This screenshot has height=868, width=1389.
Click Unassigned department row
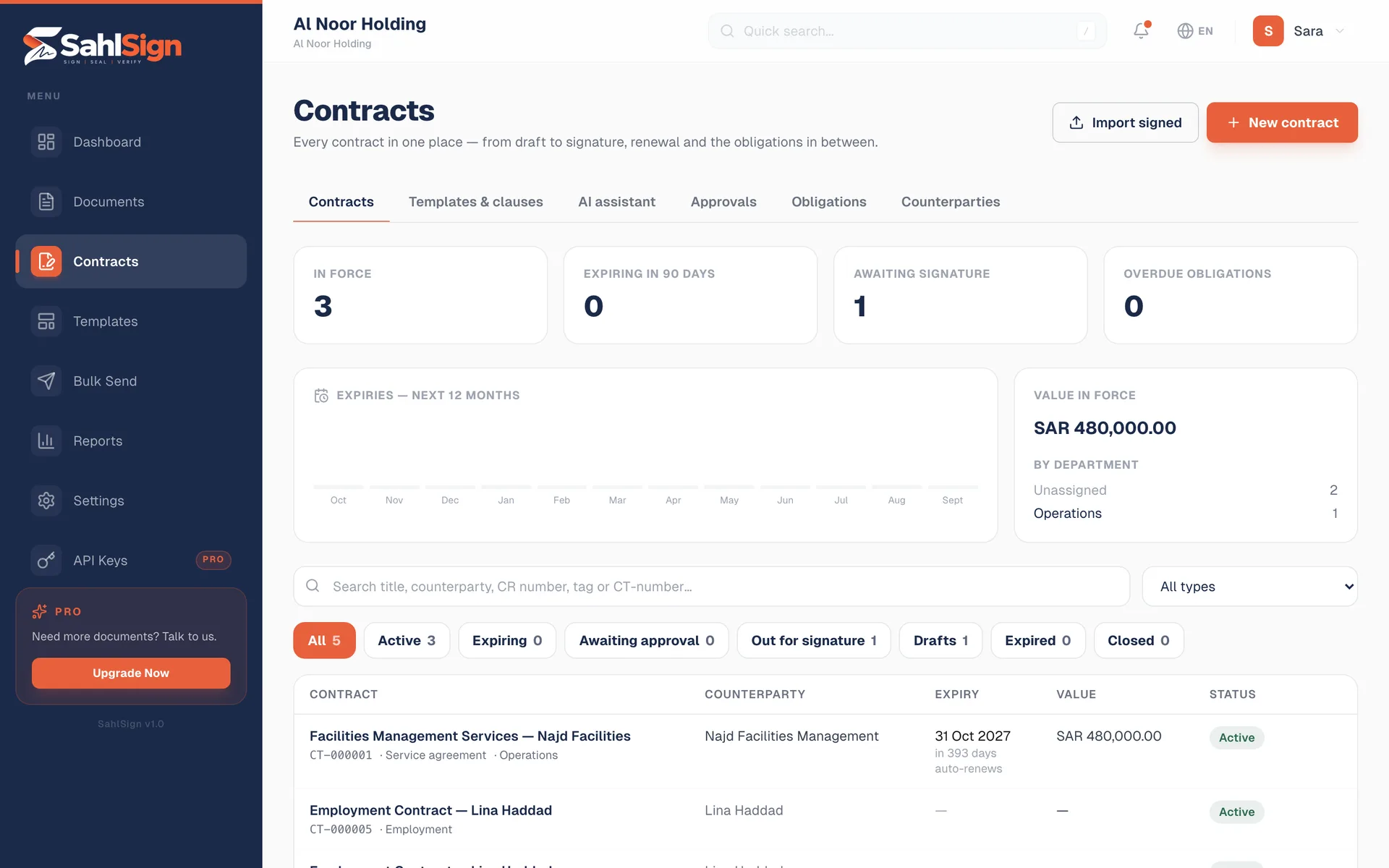point(1185,490)
